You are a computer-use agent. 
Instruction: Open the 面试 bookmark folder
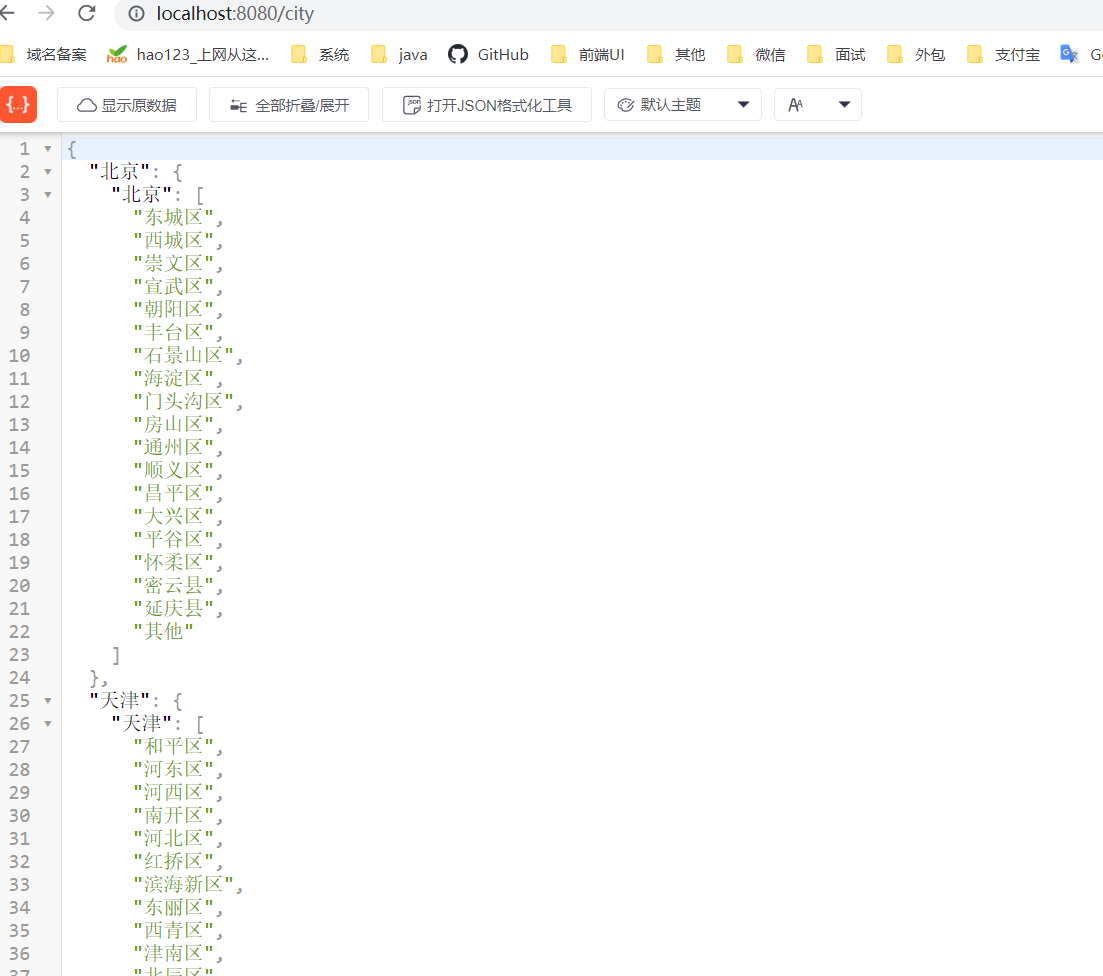836,54
